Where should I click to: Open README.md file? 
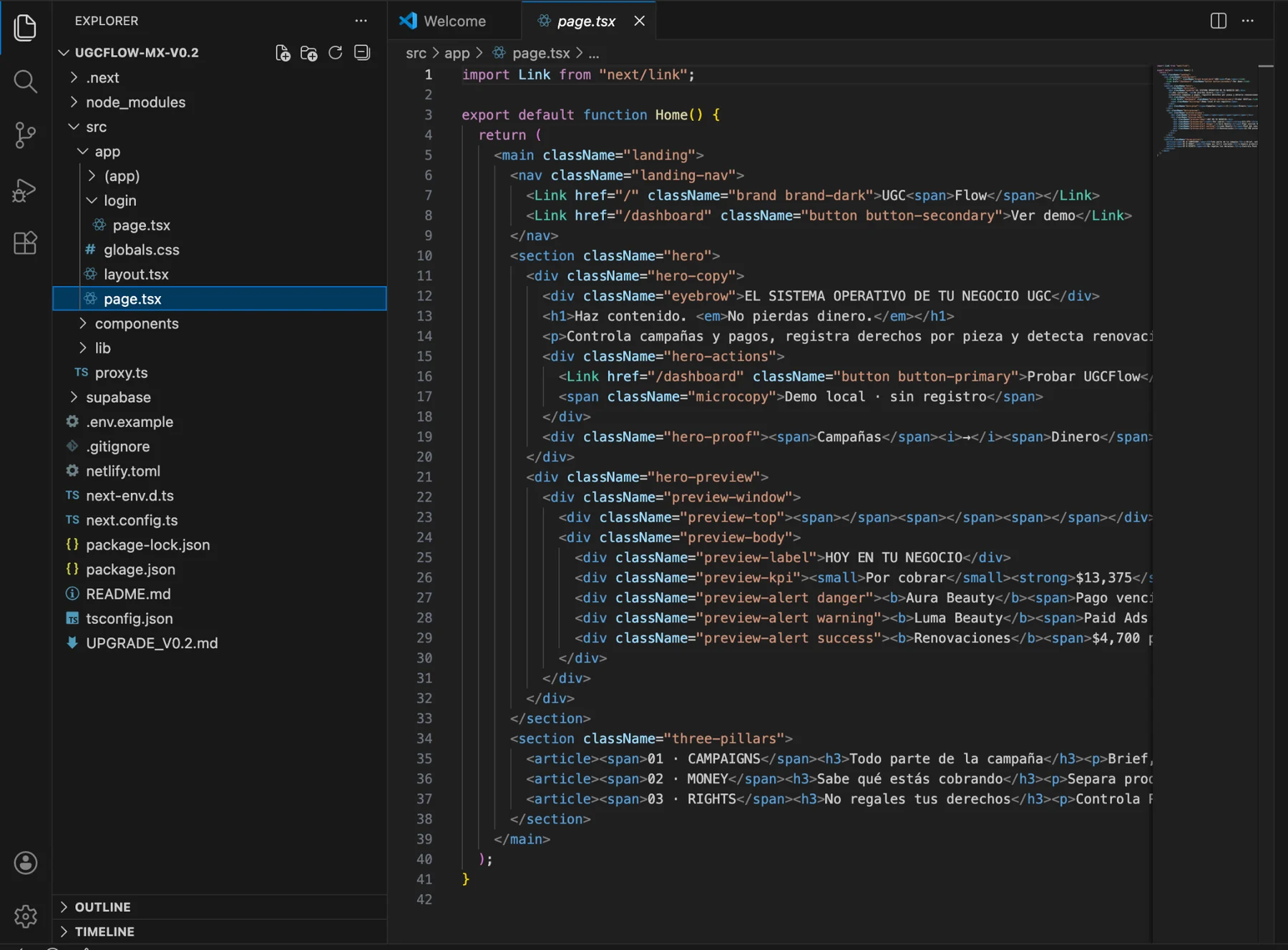click(220, 594)
